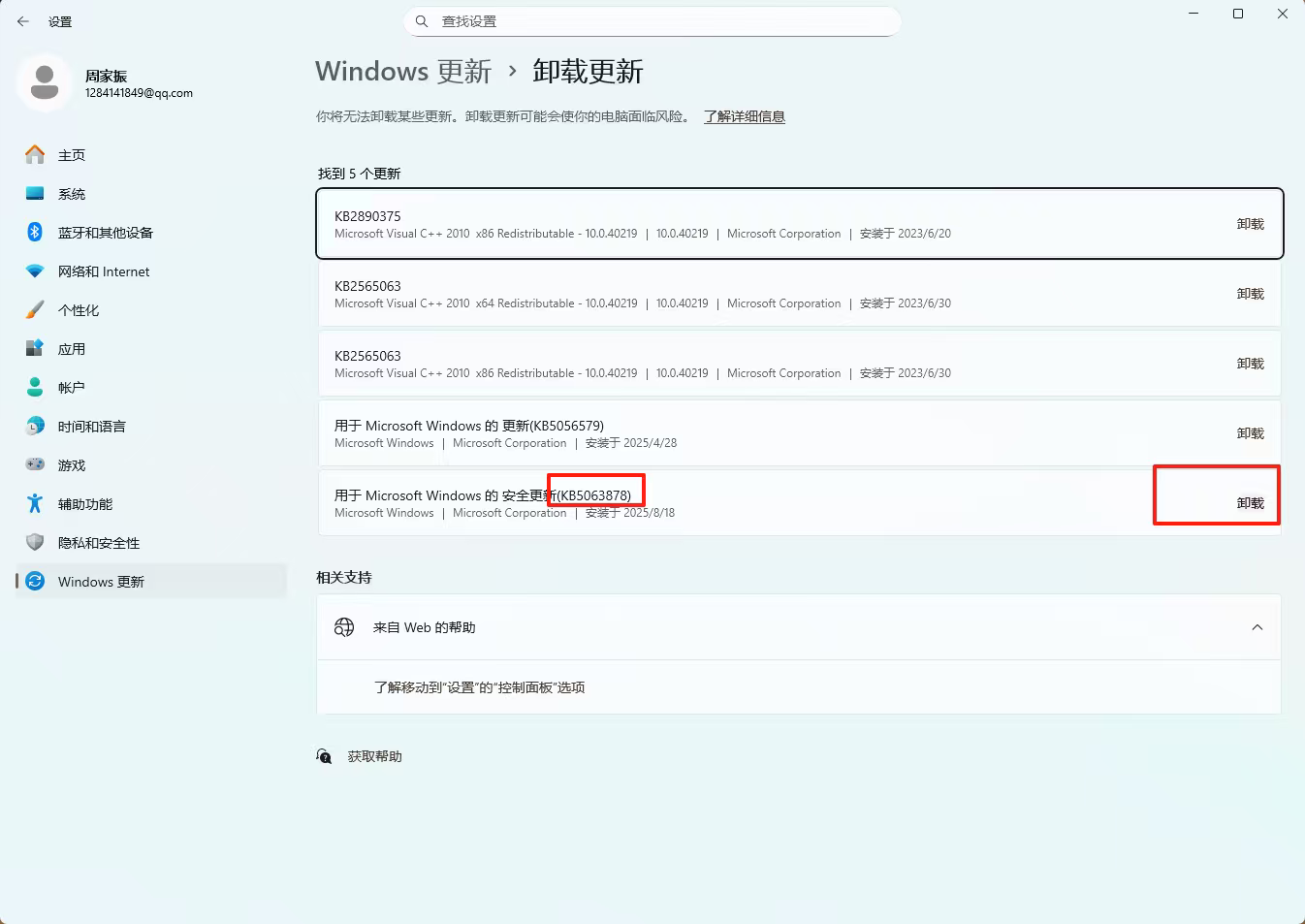Open 隐私和安全性 shield icon

tap(35, 543)
